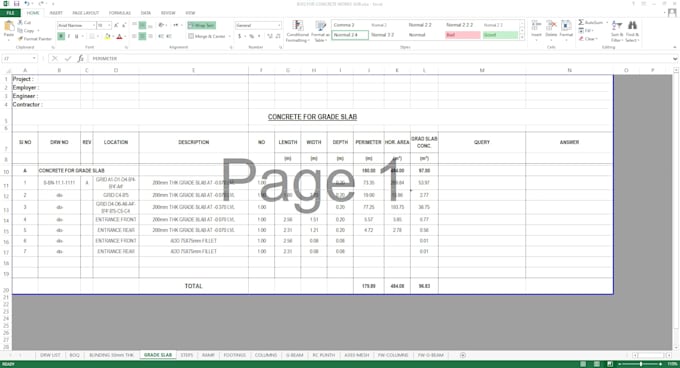
Task: Open the Clear dropdown in Editing group
Action: 588,39
